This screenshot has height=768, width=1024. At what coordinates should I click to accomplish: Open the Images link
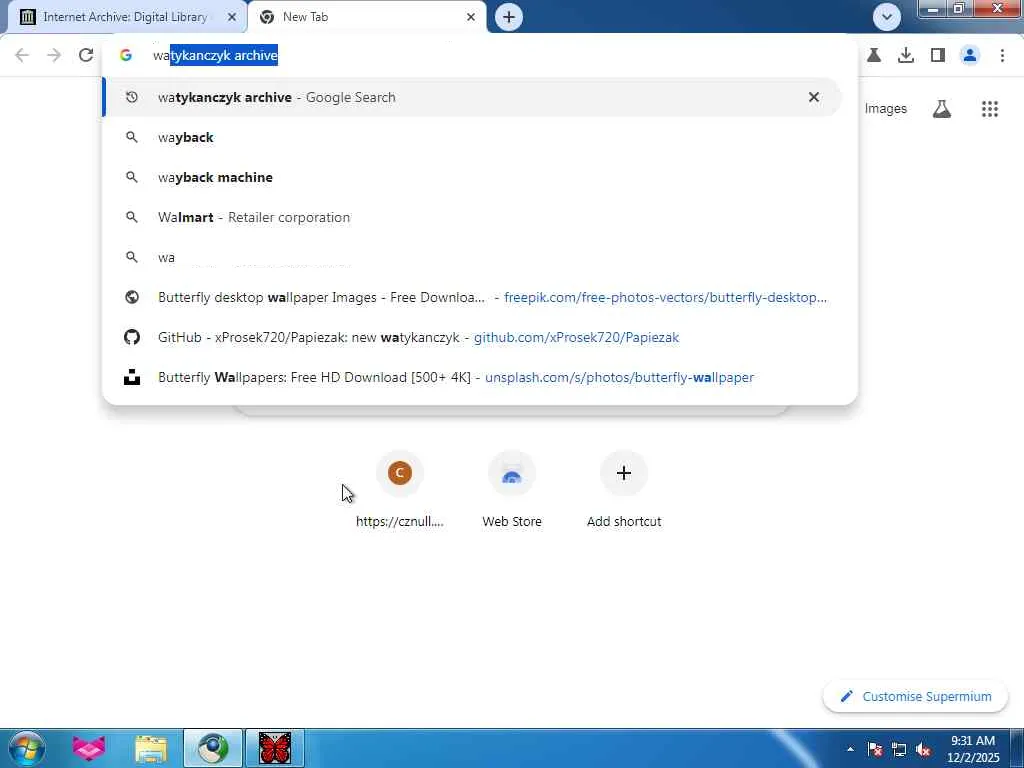[x=886, y=108]
